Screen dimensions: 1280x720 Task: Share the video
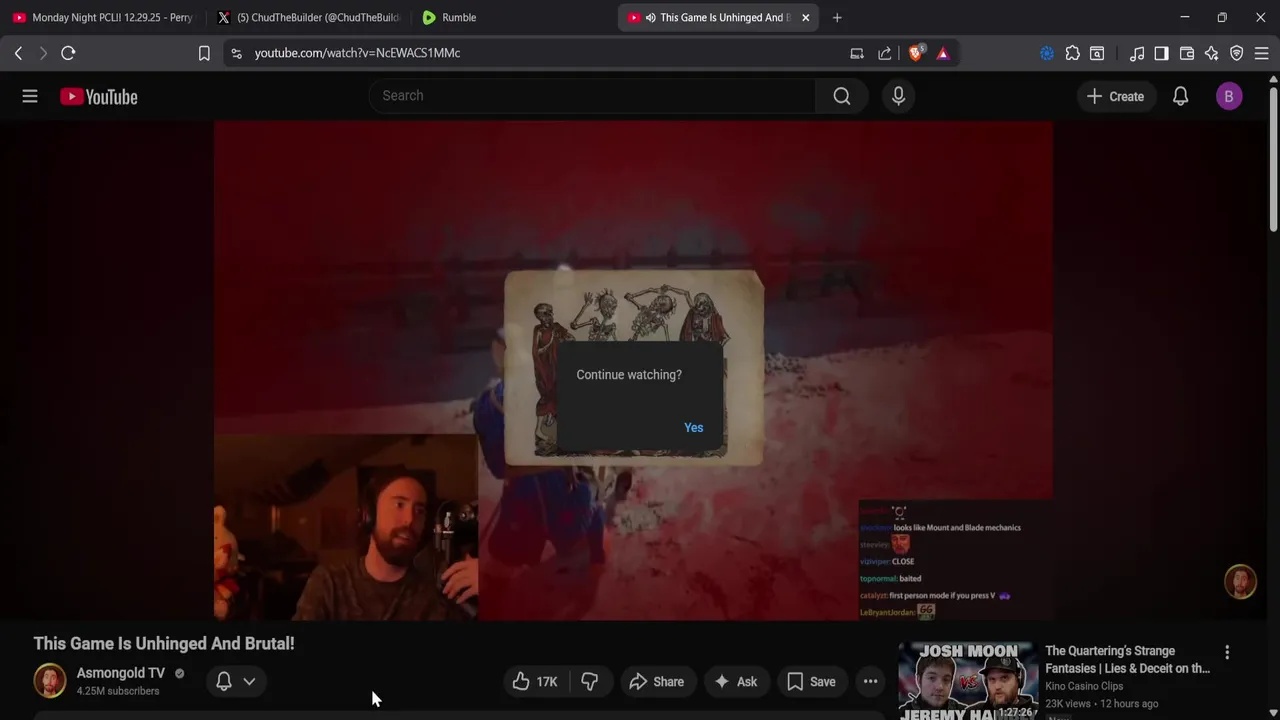point(656,682)
